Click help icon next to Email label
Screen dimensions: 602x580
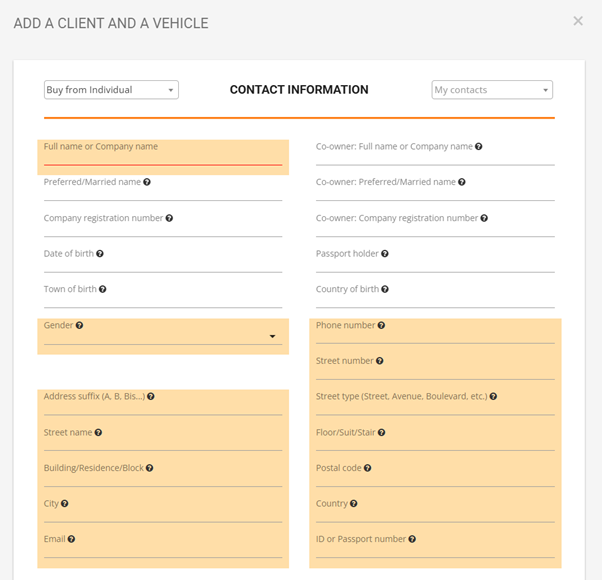[x=71, y=539]
